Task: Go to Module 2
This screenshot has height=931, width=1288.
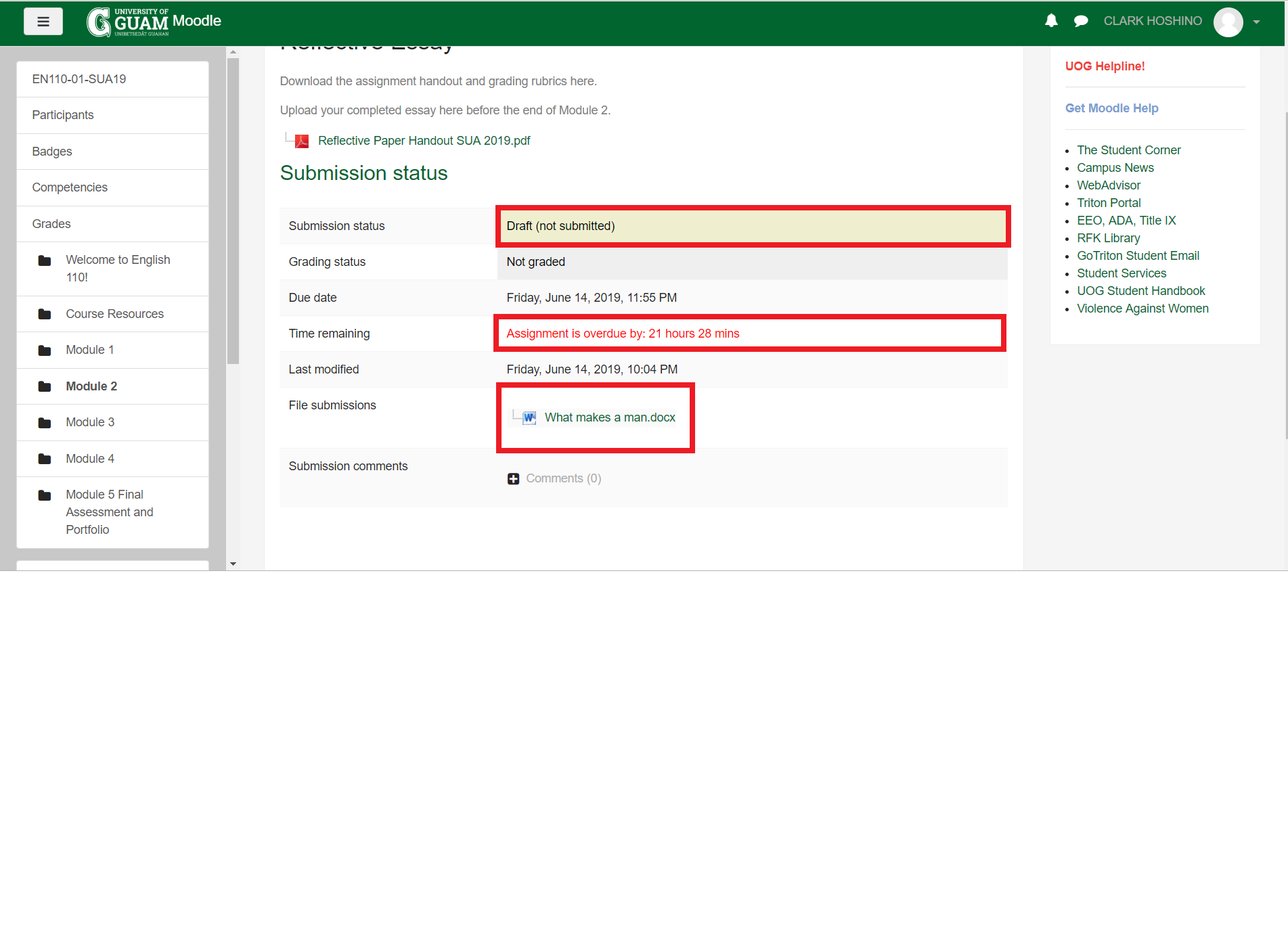Action: pyautogui.click(x=91, y=386)
